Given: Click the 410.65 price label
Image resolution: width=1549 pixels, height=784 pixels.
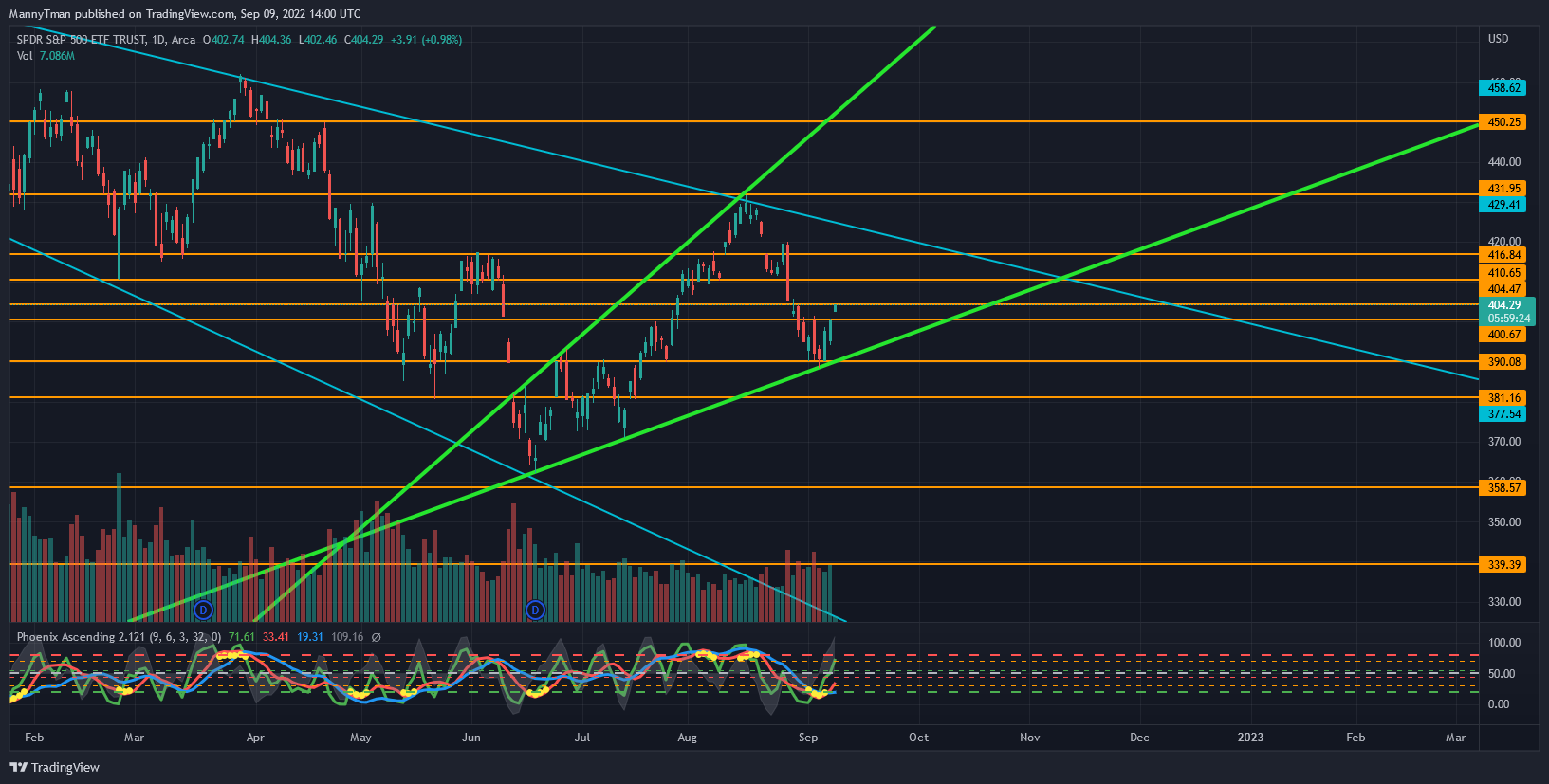Looking at the screenshot, I should (1503, 273).
